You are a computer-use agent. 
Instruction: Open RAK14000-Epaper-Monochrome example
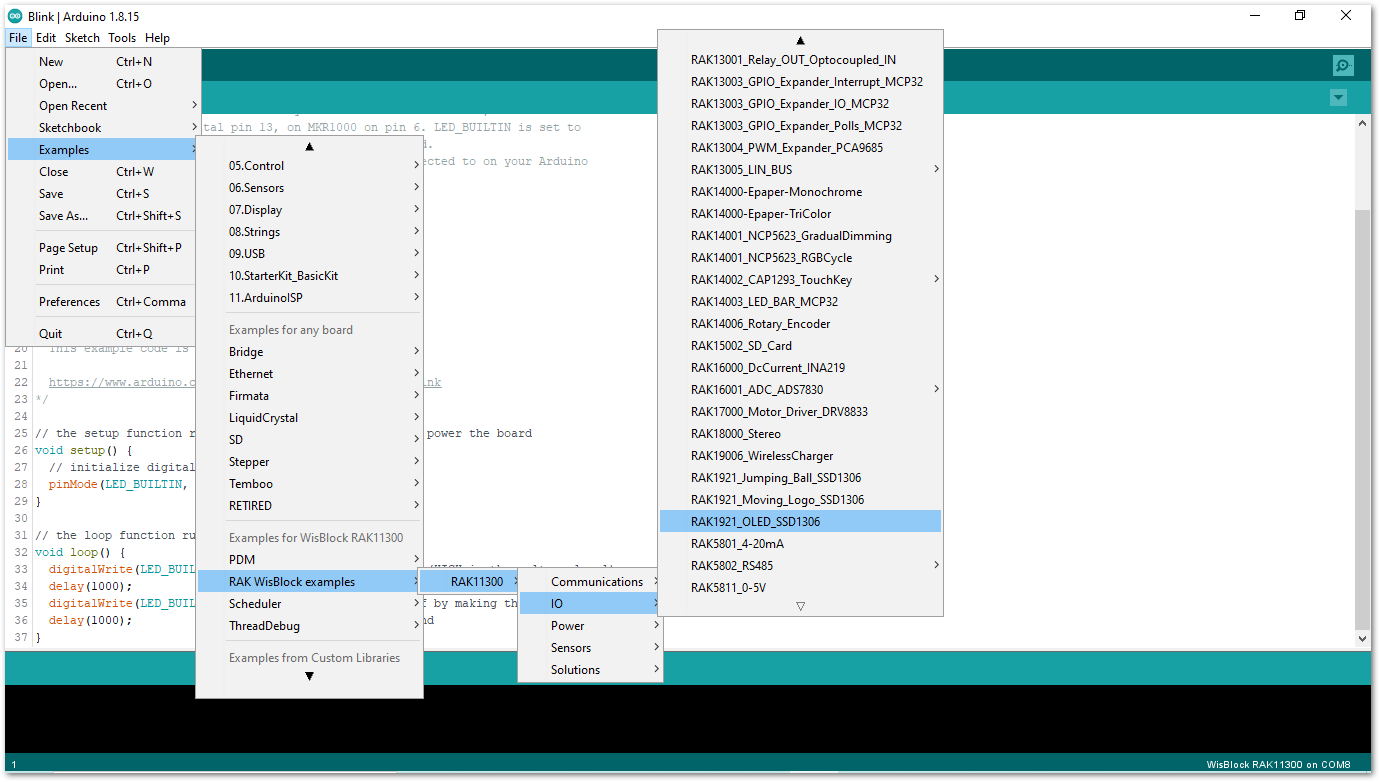[800, 192]
